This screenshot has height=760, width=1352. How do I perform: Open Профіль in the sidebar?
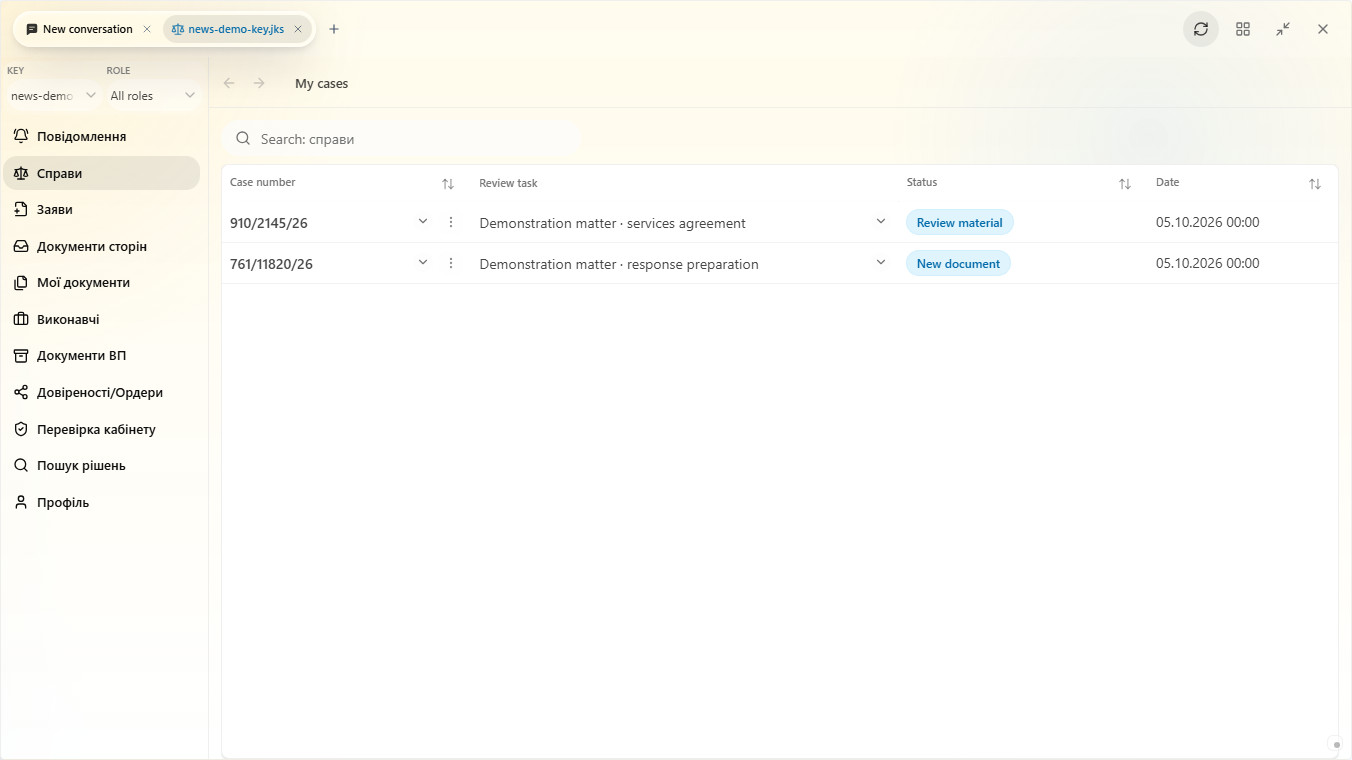click(102, 503)
